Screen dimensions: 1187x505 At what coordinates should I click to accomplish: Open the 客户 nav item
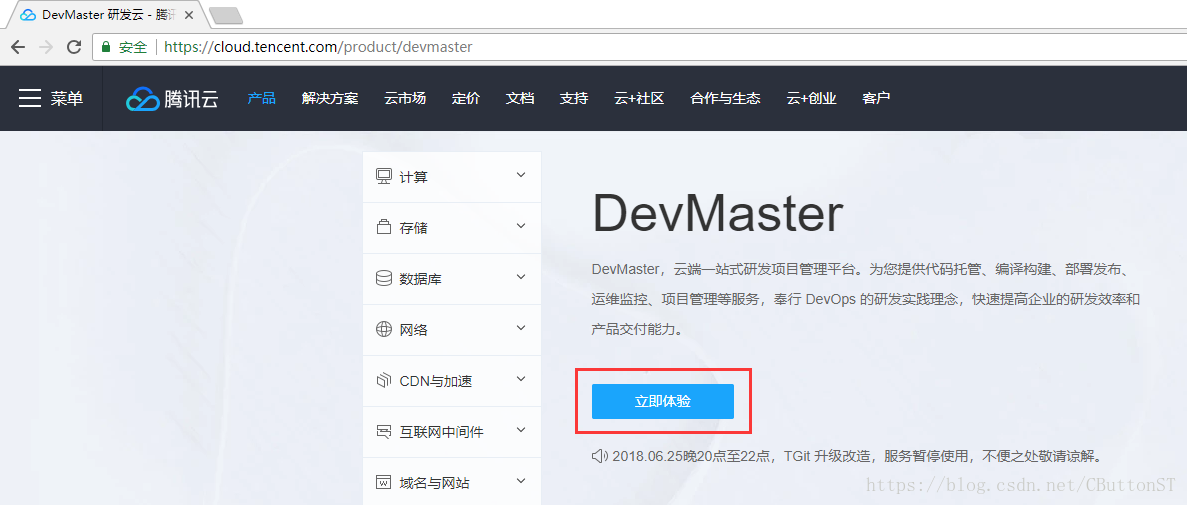876,98
